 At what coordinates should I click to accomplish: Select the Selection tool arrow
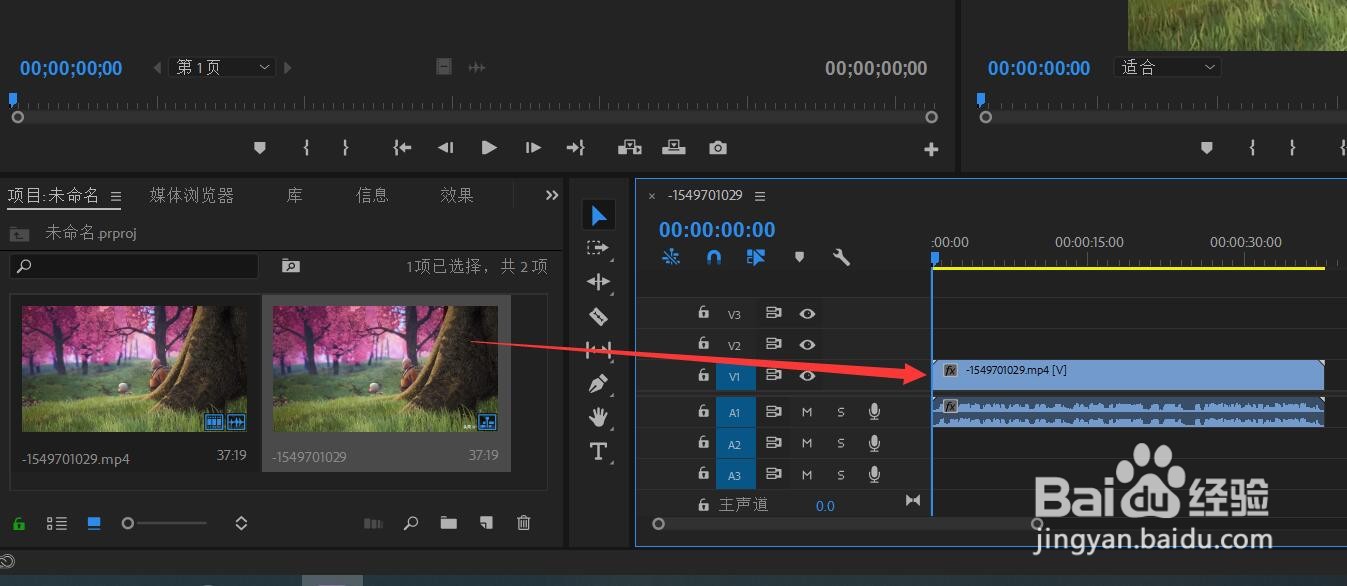coord(599,215)
